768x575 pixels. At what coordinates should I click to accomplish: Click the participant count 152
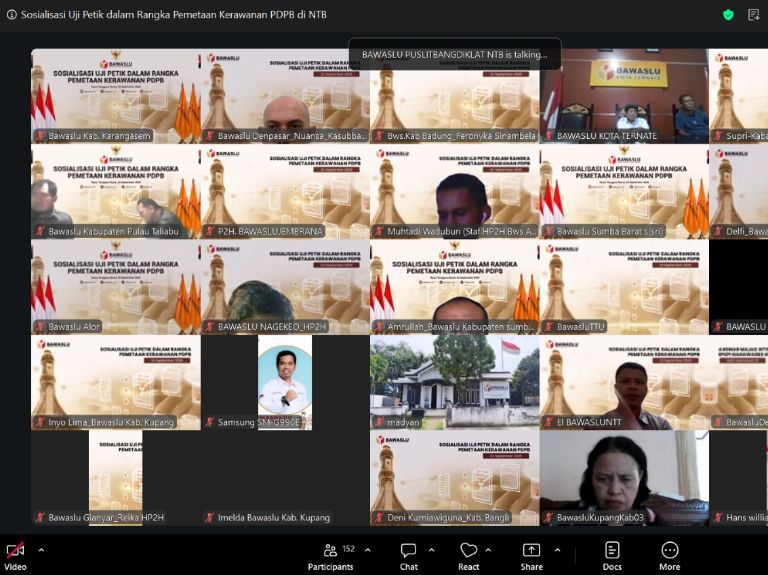348,549
